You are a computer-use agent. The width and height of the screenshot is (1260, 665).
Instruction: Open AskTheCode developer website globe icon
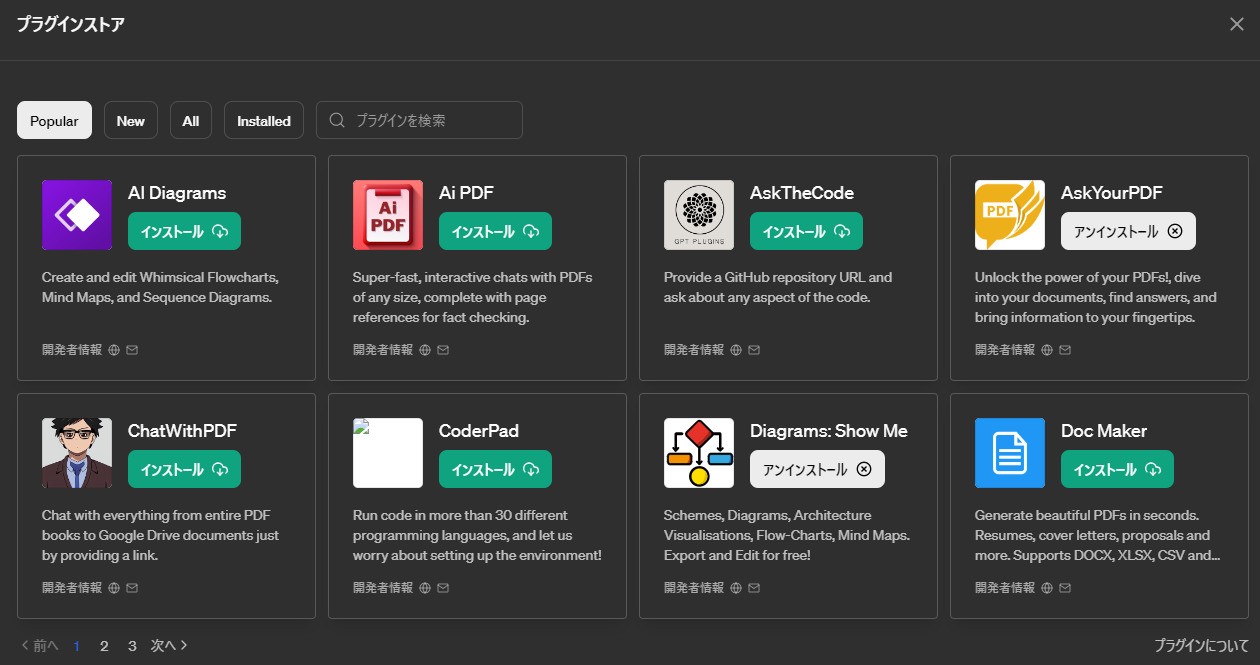[x=736, y=350]
